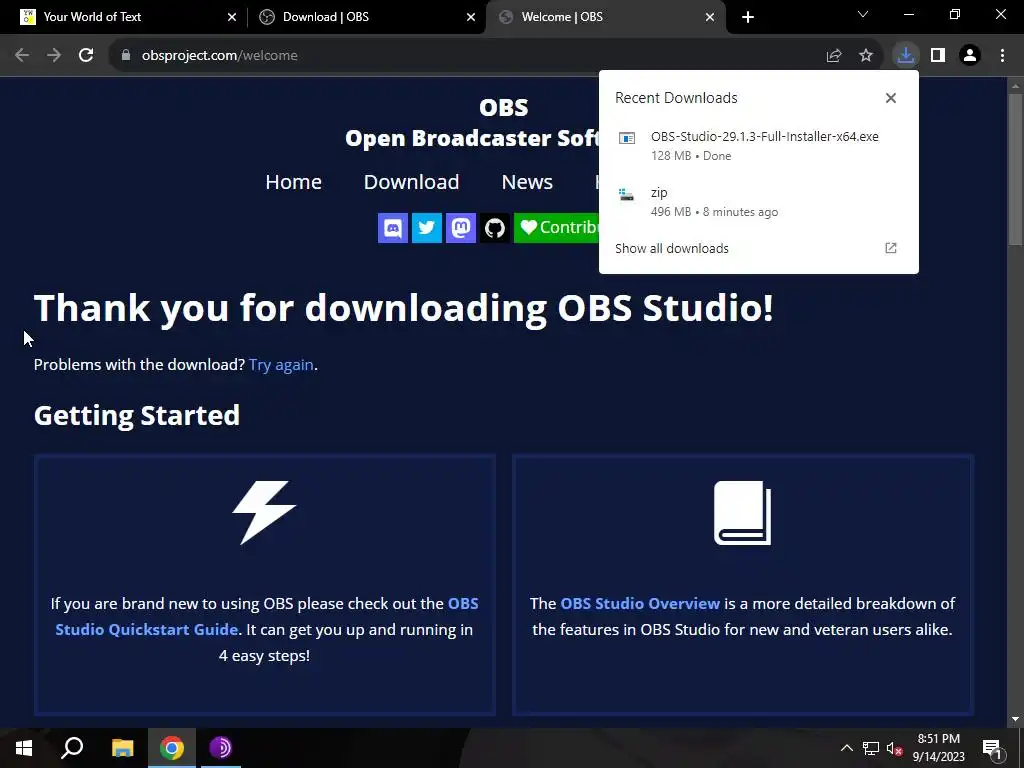Screen dimensions: 1024x768
Task: Show hidden system tray icons
Action: point(846,748)
